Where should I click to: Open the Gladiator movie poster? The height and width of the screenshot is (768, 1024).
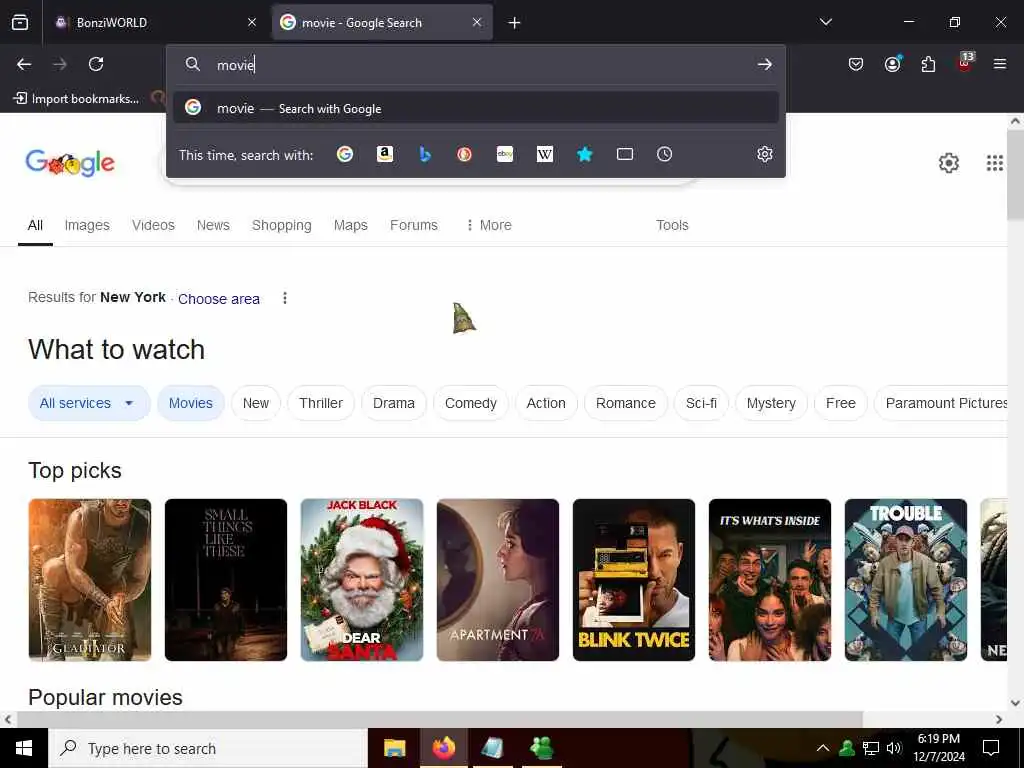(x=90, y=580)
